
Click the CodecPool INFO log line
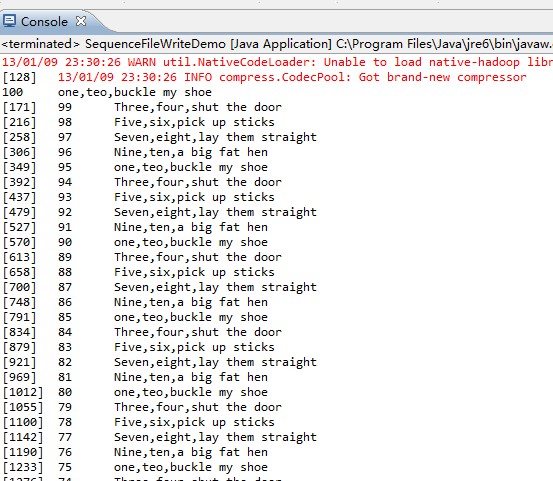(292, 77)
